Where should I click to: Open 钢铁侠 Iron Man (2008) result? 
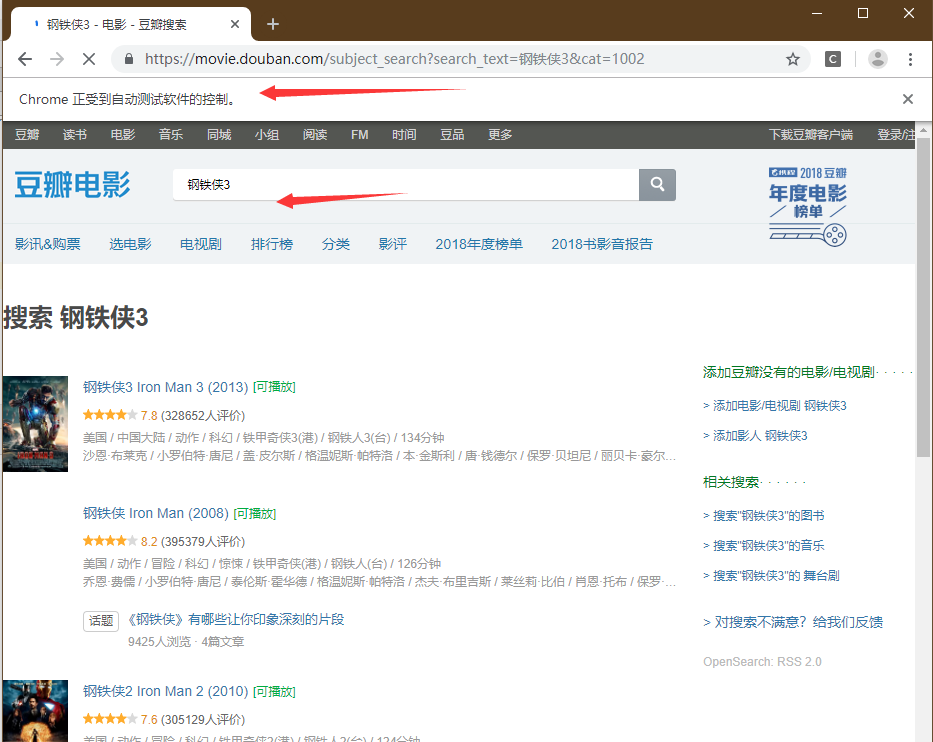tap(156, 514)
